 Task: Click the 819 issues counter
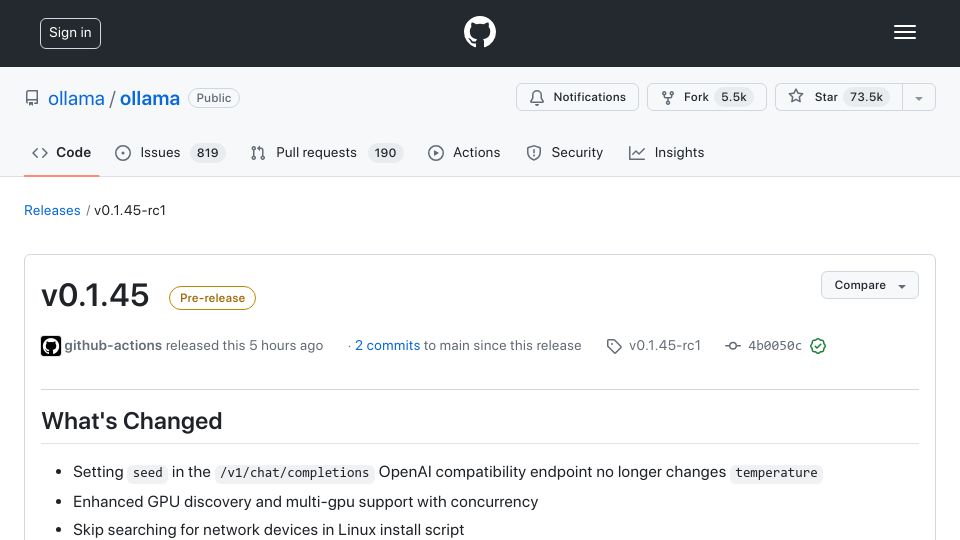pyautogui.click(x=208, y=152)
